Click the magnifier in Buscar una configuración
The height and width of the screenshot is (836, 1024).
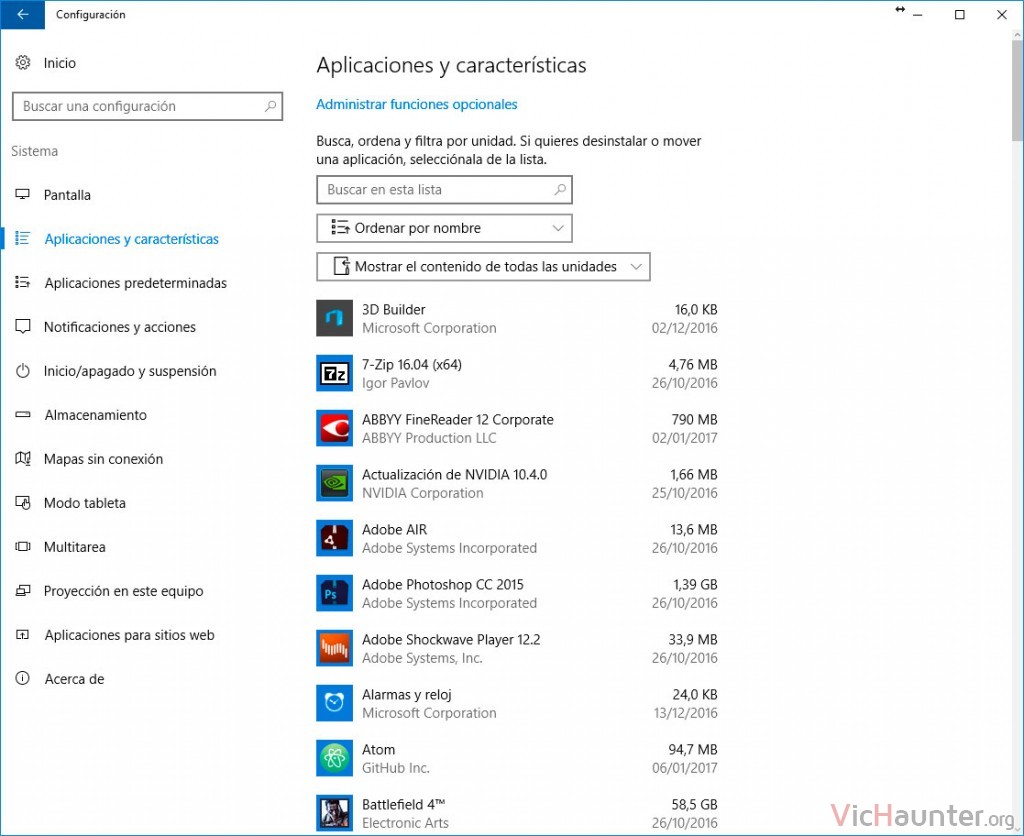pos(270,106)
